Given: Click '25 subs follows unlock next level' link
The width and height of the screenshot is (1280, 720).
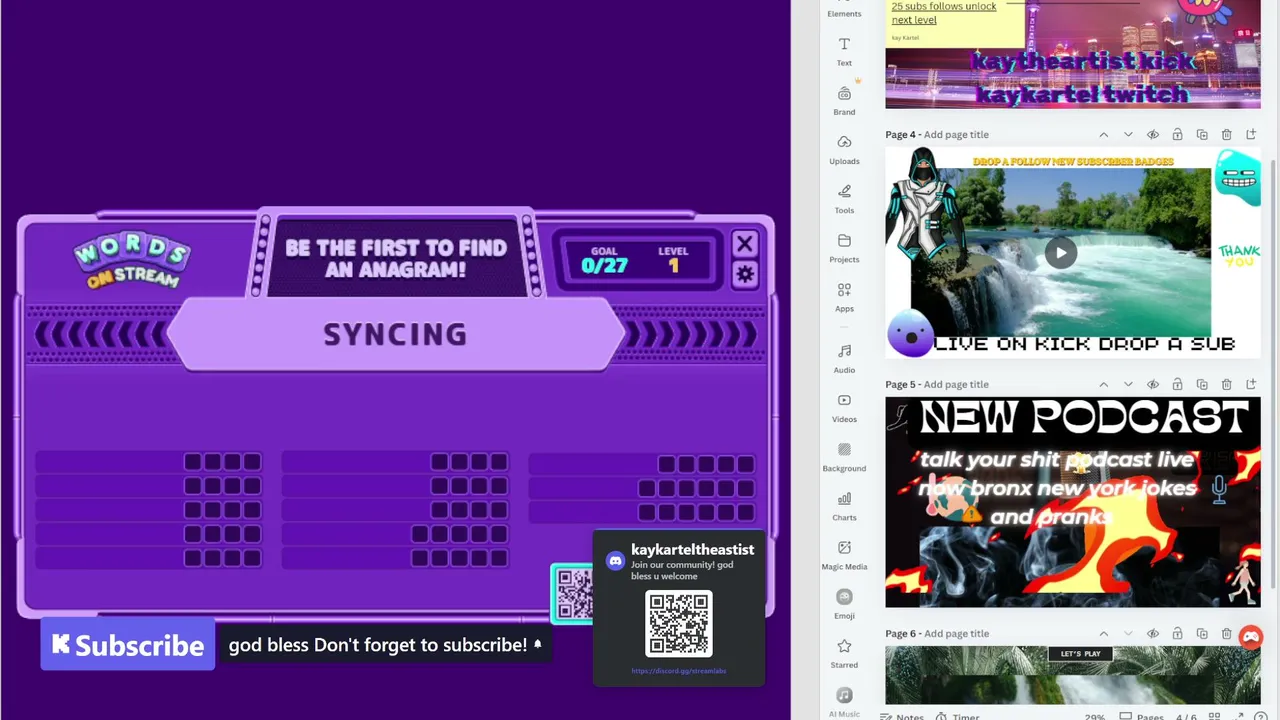Looking at the screenshot, I should pos(944,12).
